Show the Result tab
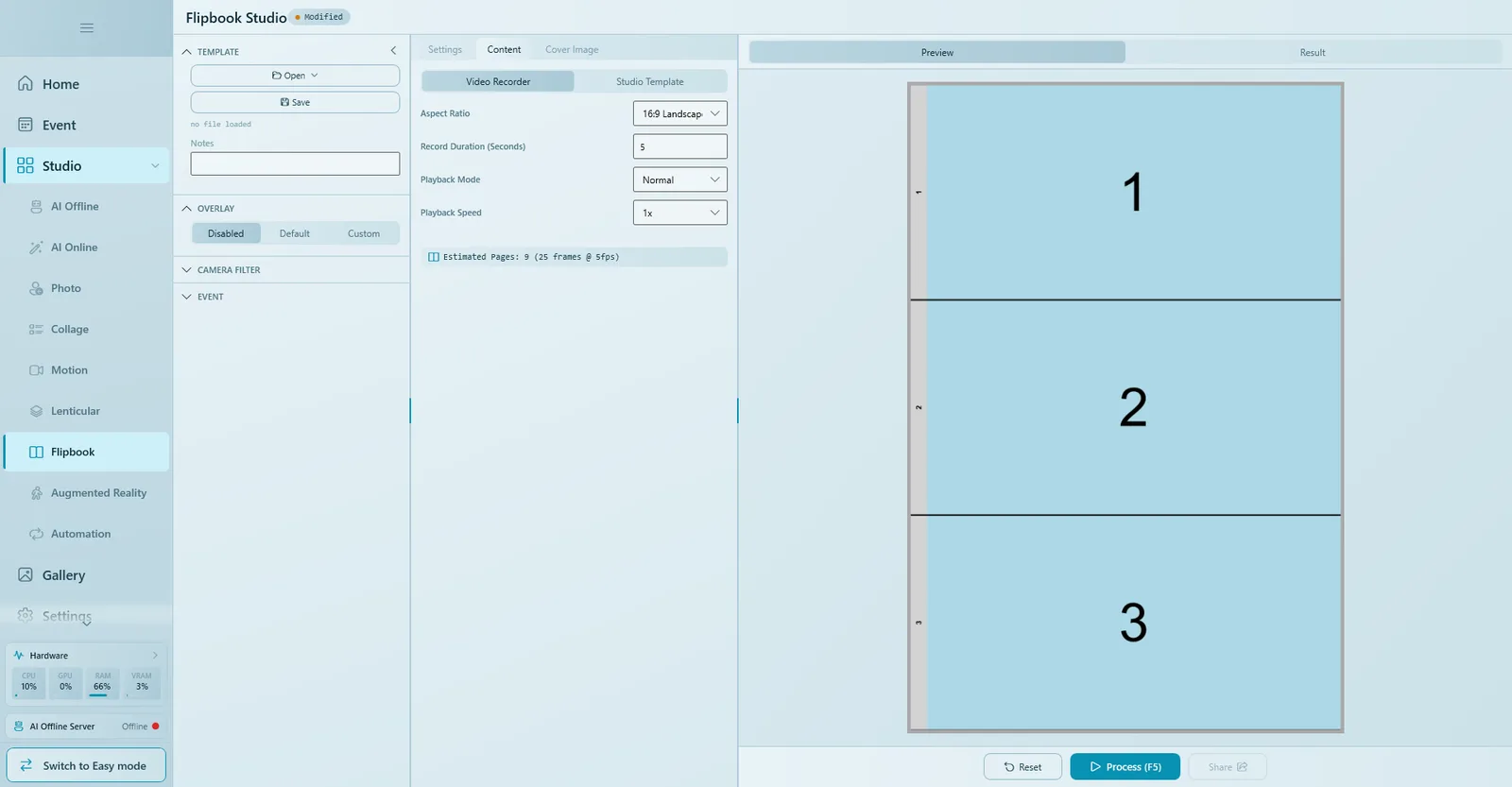This screenshot has width=1512, height=787. [x=1313, y=52]
